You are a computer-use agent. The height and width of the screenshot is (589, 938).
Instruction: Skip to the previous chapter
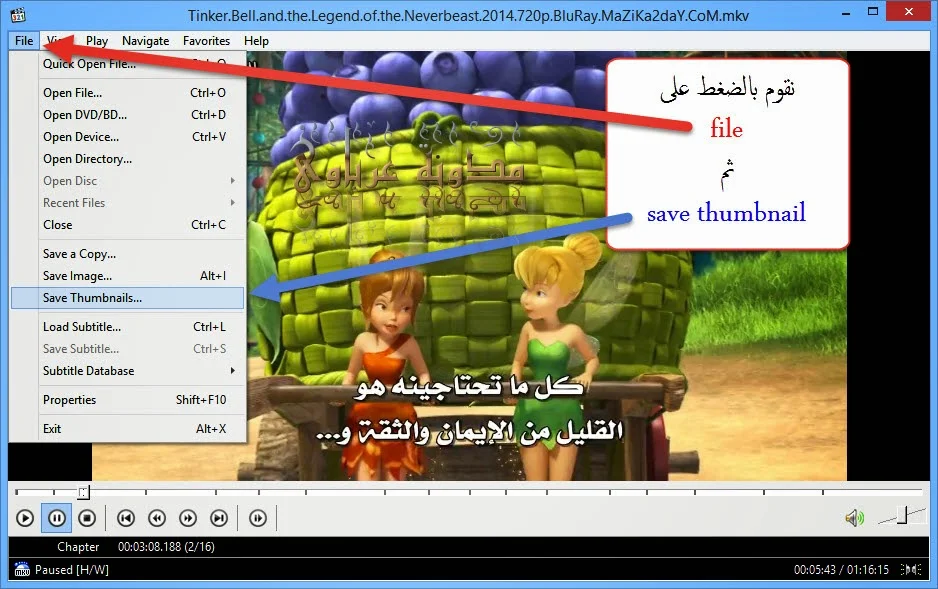pyautogui.click(x=126, y=518)
